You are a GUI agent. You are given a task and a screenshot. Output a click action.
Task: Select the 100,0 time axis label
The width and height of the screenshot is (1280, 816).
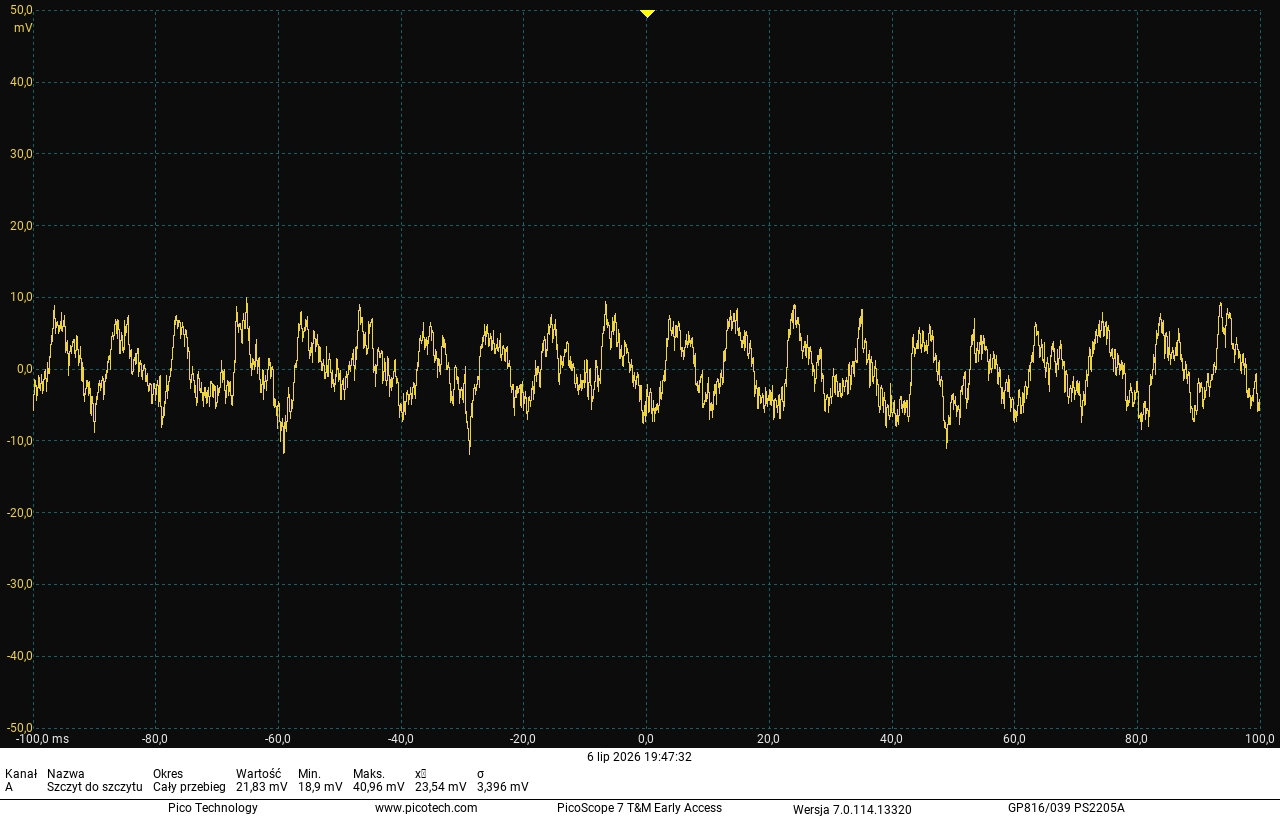tap(1259, 739)
